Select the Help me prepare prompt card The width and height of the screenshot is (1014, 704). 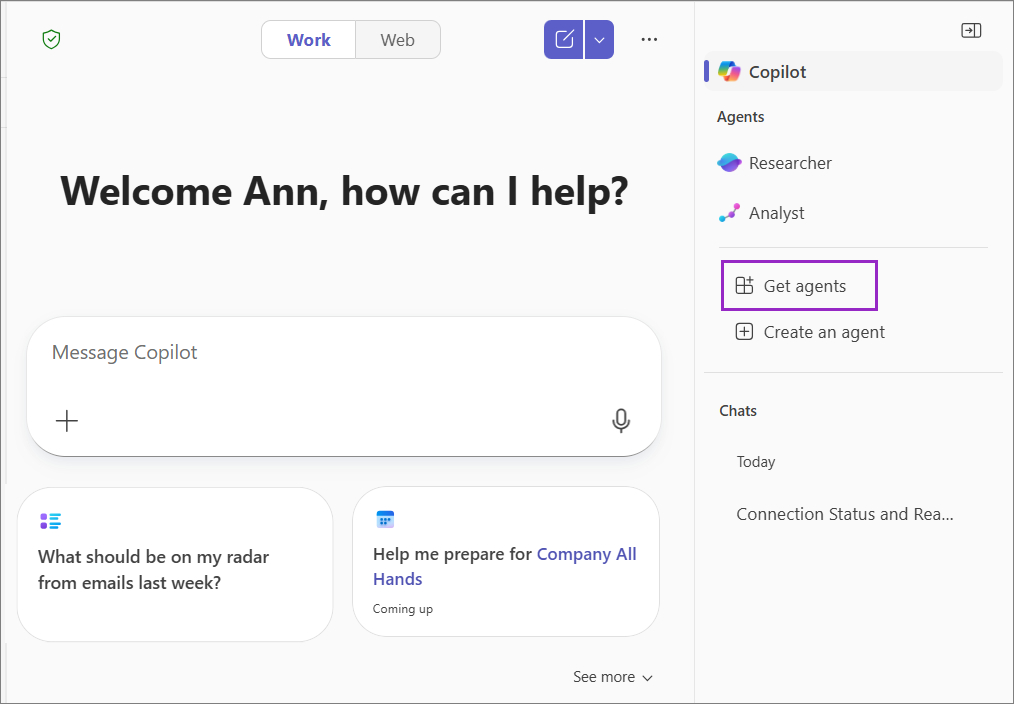pyautogui.click(x=506, y=561)
